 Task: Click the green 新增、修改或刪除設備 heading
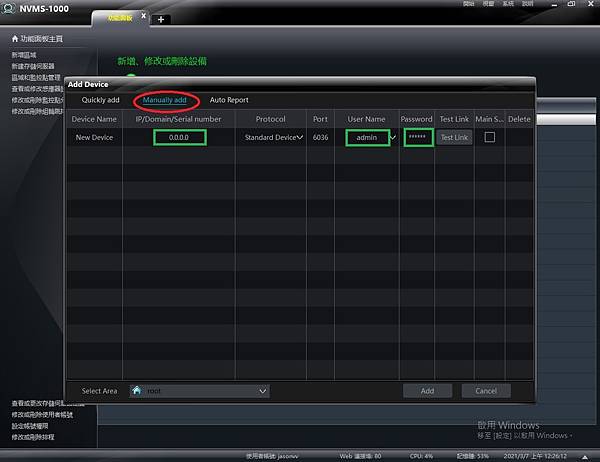pyautogui.click(x=162, y=61)
